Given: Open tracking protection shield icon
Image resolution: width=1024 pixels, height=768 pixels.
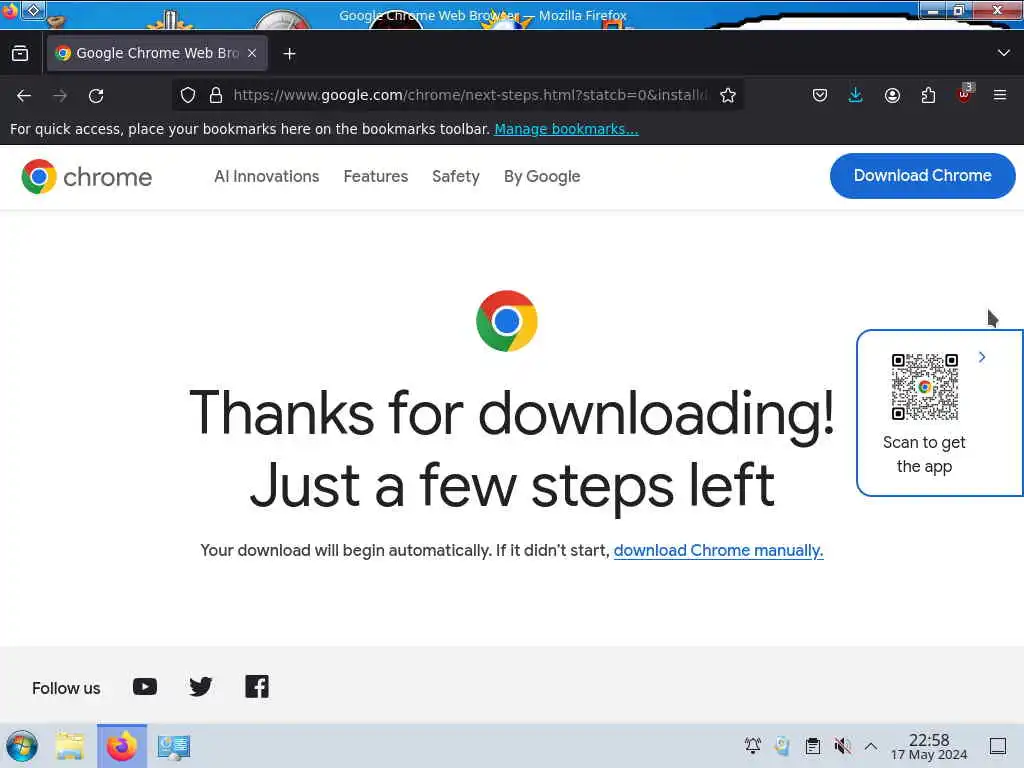Looking at the screenshot, I should pos(188,95).
